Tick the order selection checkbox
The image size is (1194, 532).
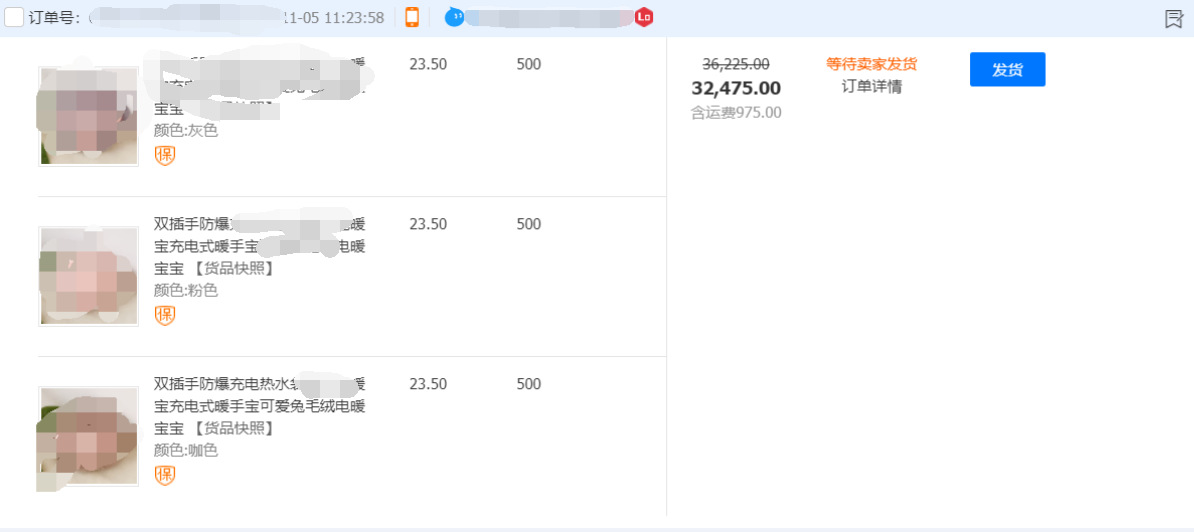14,17
